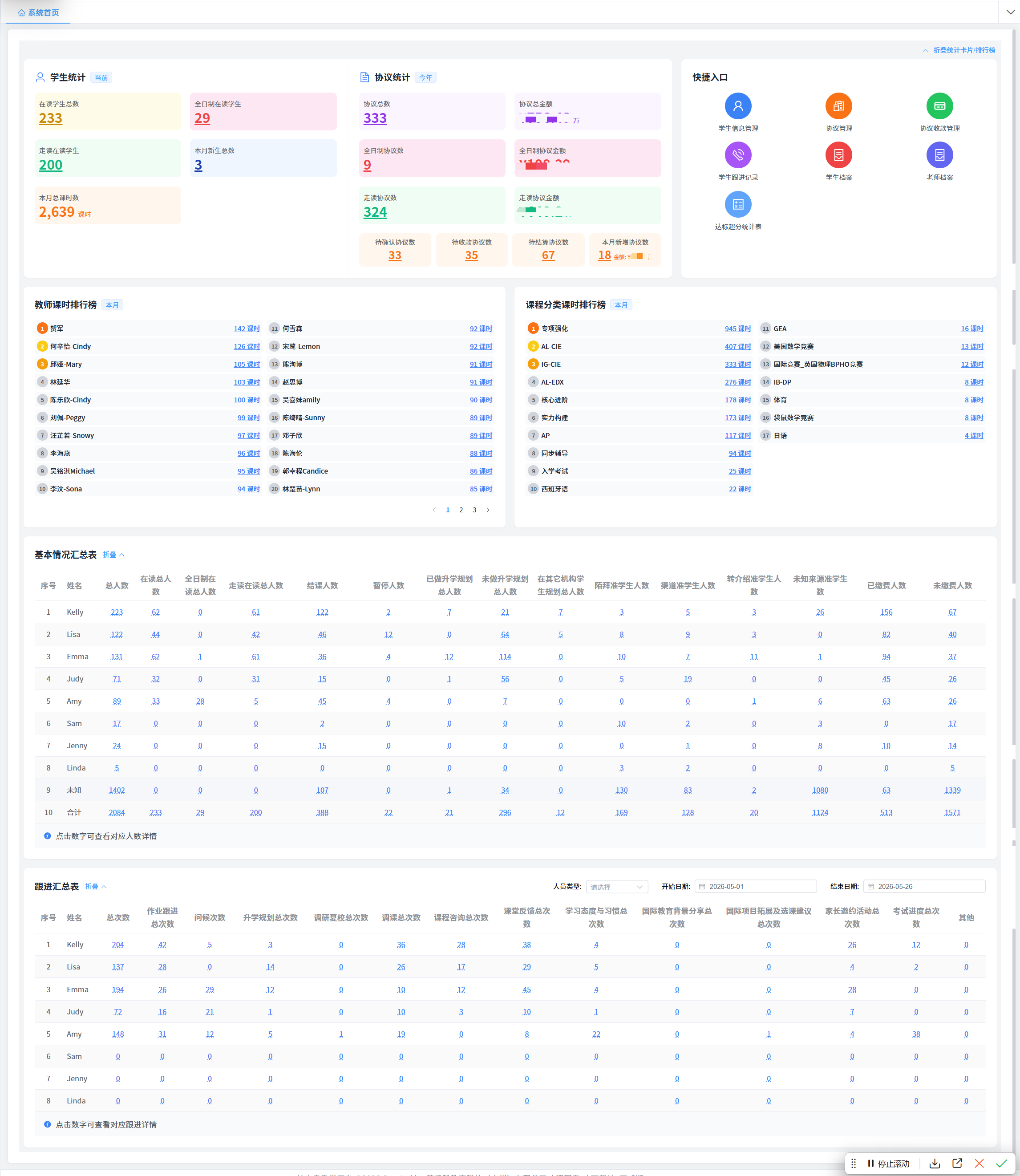
Task: Click Emma 总次数 194 in follow-up table
Action: (x=118, y=989)
